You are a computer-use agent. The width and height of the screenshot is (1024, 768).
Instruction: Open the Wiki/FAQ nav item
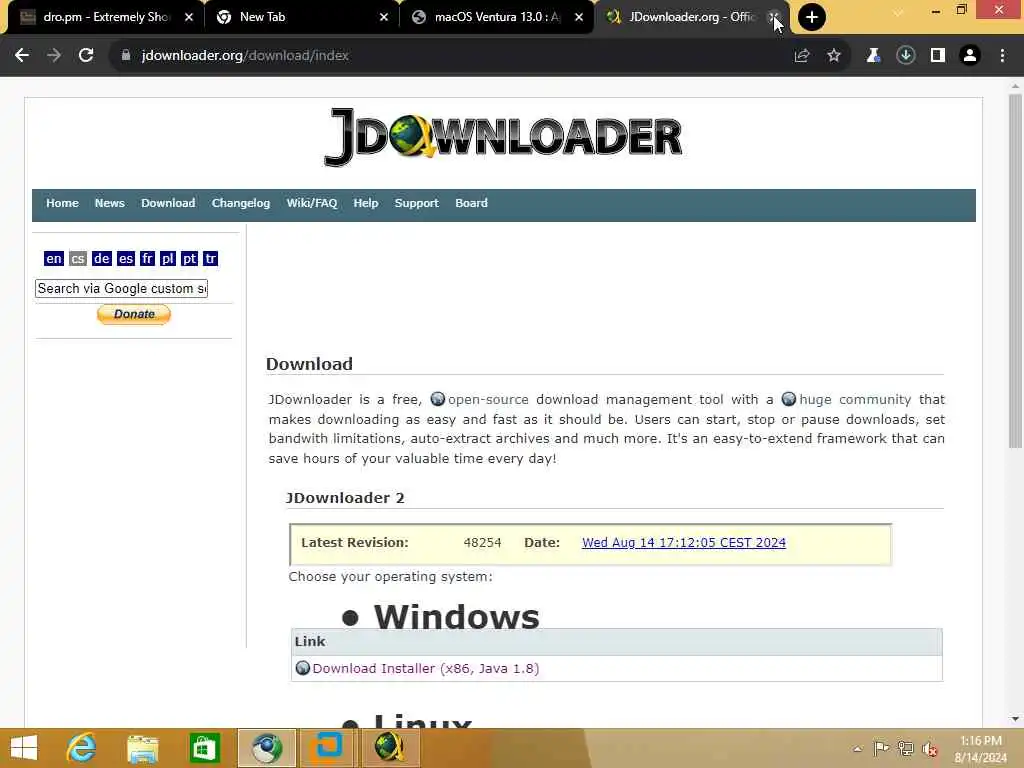[312, 203]
